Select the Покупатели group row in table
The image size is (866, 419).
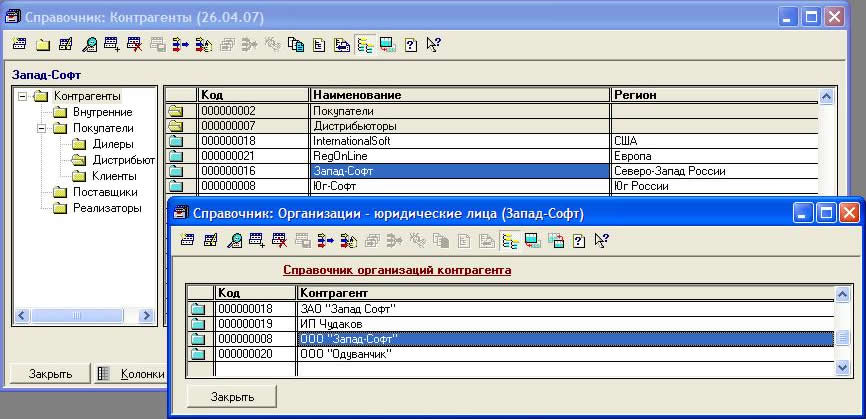[x=492, y=111]
